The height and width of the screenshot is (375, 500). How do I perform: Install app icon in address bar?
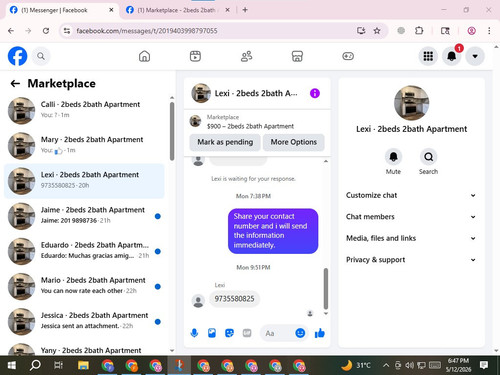coord(361,31)
